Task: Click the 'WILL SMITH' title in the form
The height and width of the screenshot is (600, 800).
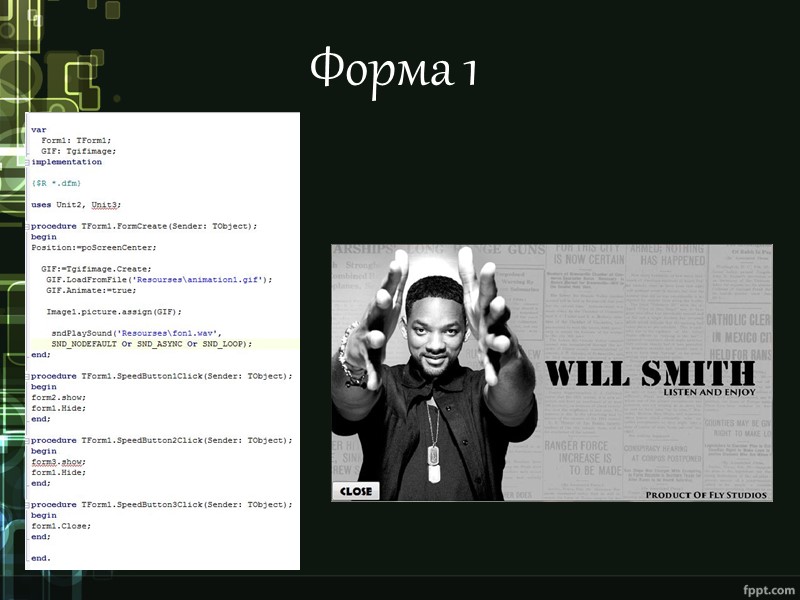Action: click(651, 373)
